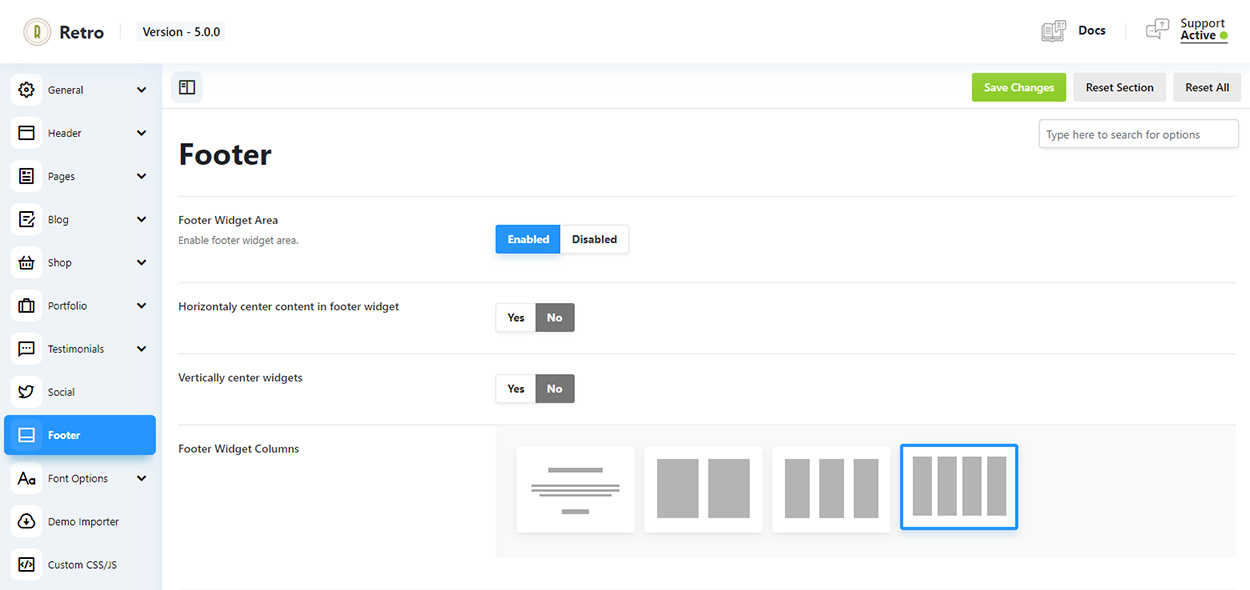This screenshot has height=590, width=1250.
Task: Click the Enable footer widget area description
Action: (238, 241)
